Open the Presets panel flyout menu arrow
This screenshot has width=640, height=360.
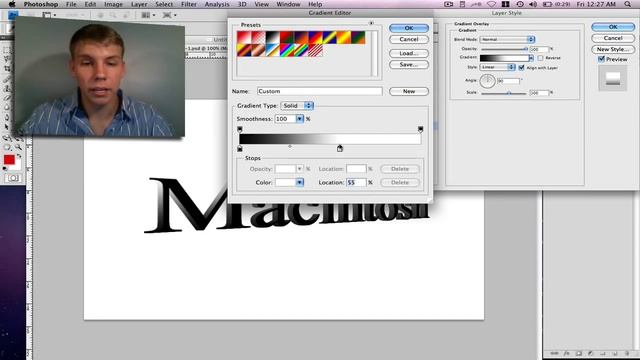(371, 23)
